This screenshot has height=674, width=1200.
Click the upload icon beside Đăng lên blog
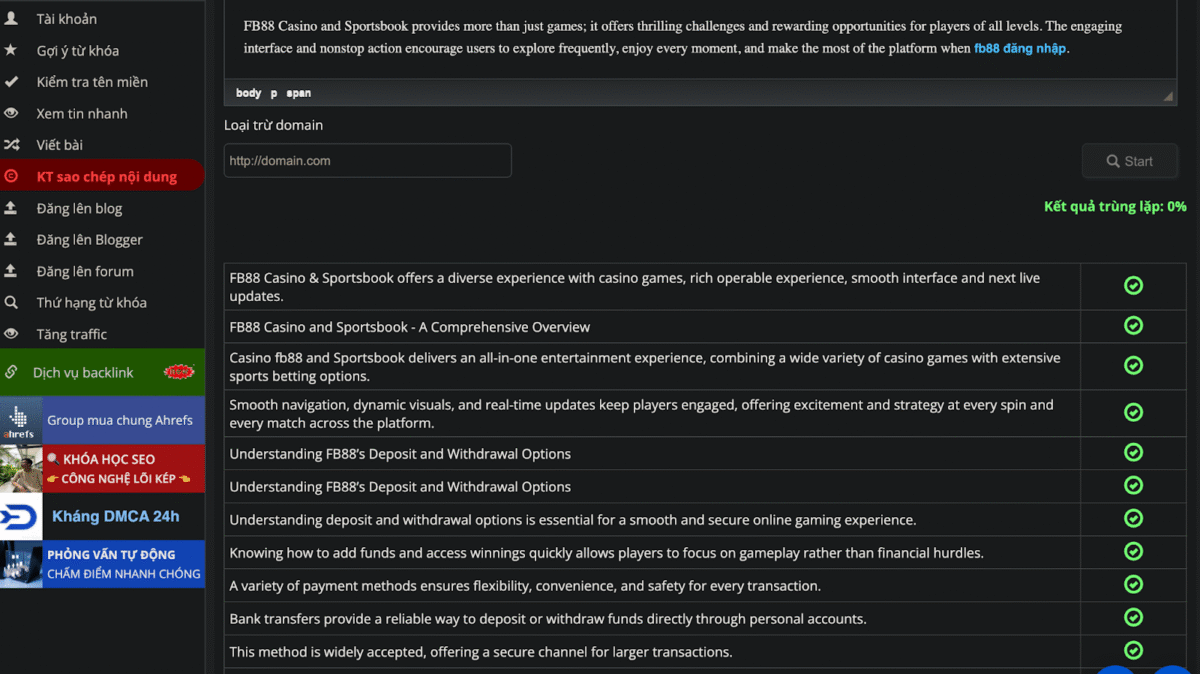[x=11, y=208]
